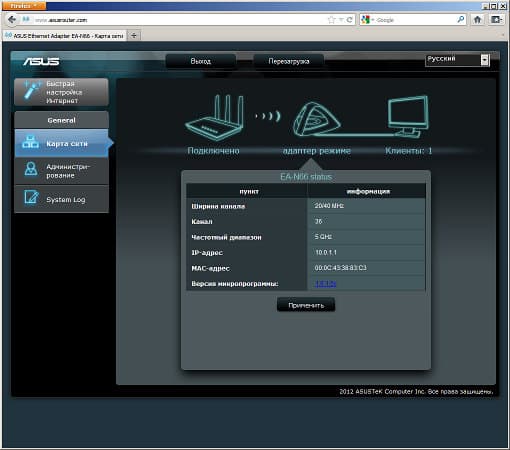Open Быстрая настройка Интернет wizard

click(x=61, y=92)
